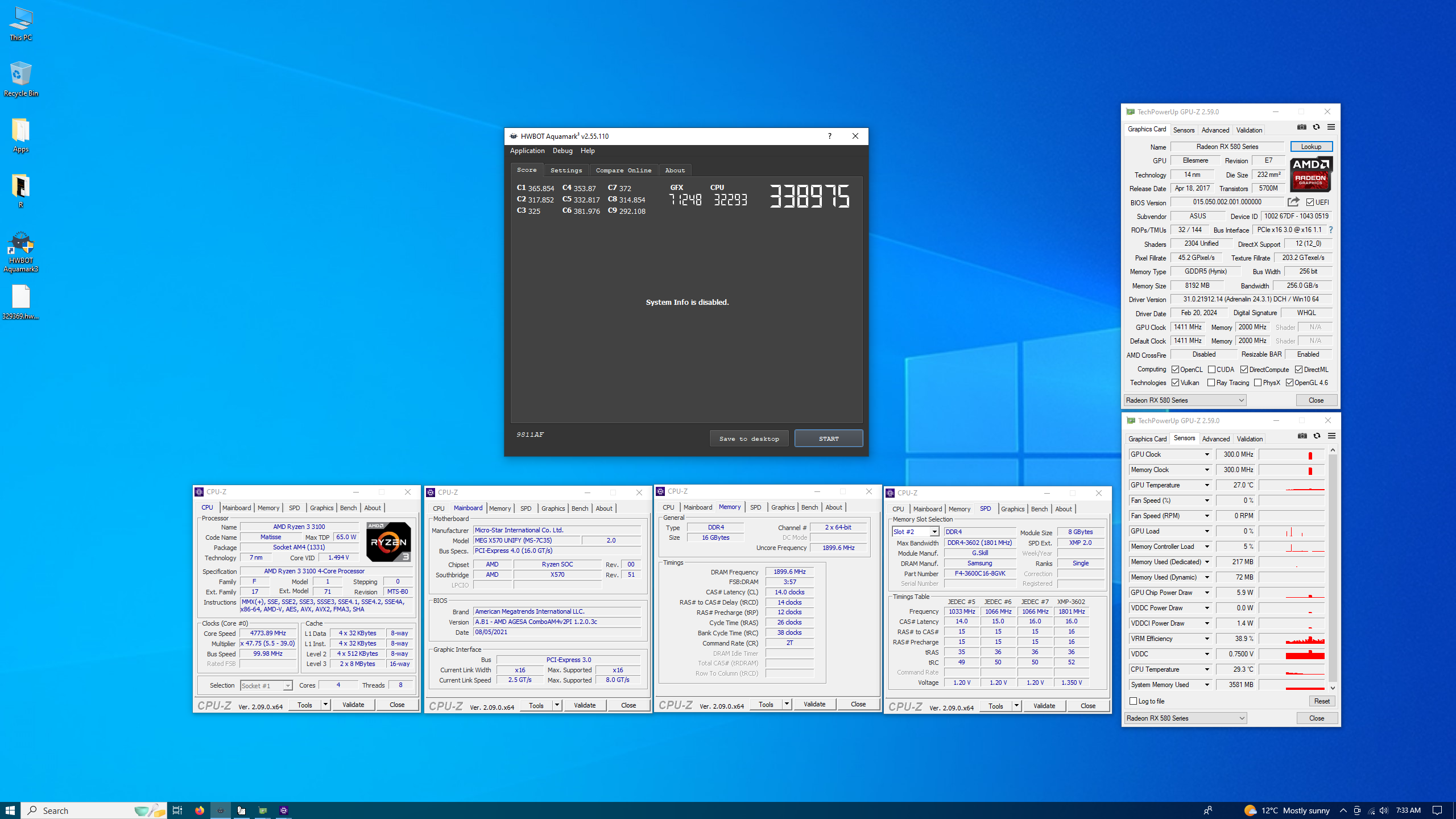This screenshot has width=1456, height=819.
Task: Click scroll down arrow in GPU-Z Sensors
Action: point(1333,688)
